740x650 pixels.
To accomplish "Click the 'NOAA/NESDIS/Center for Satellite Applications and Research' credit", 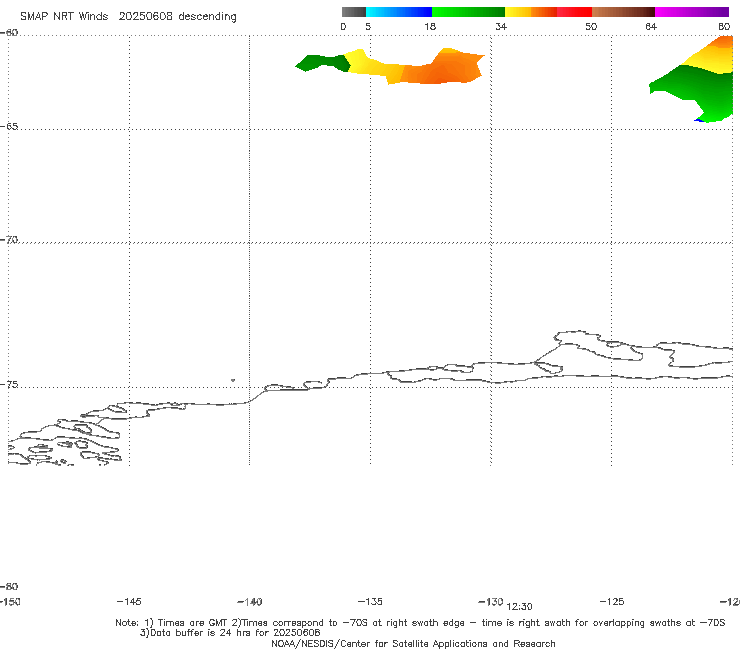I will point(413,643).
